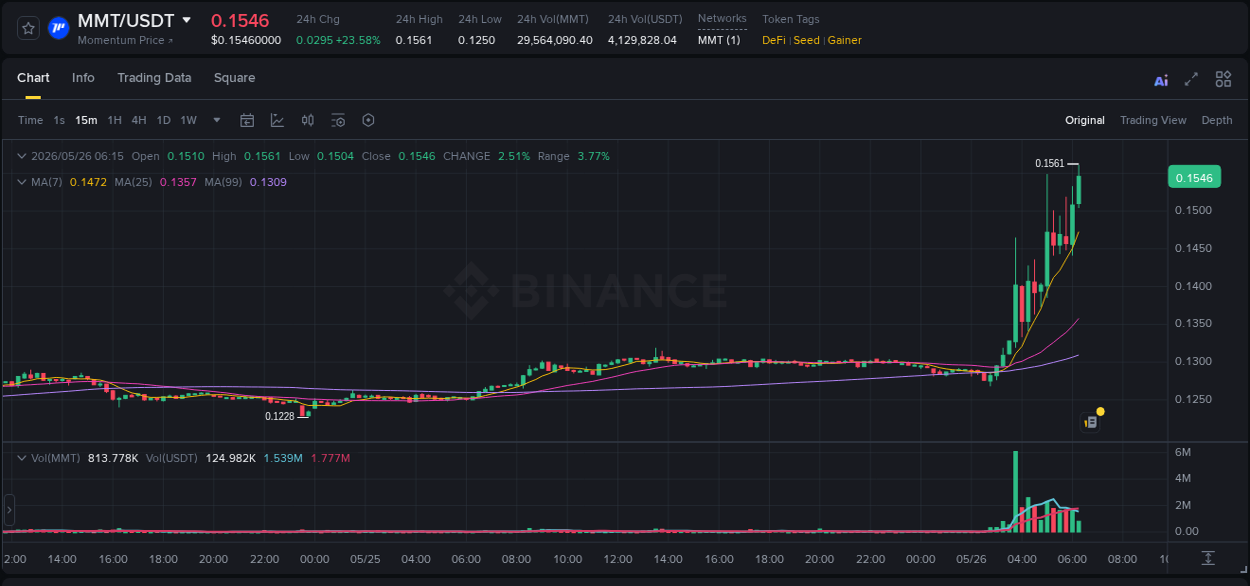Viewport: 1250px width, 586px height.
Task: Expand the more intervals dropdown arrow
Action: click(x=217, y=120)
